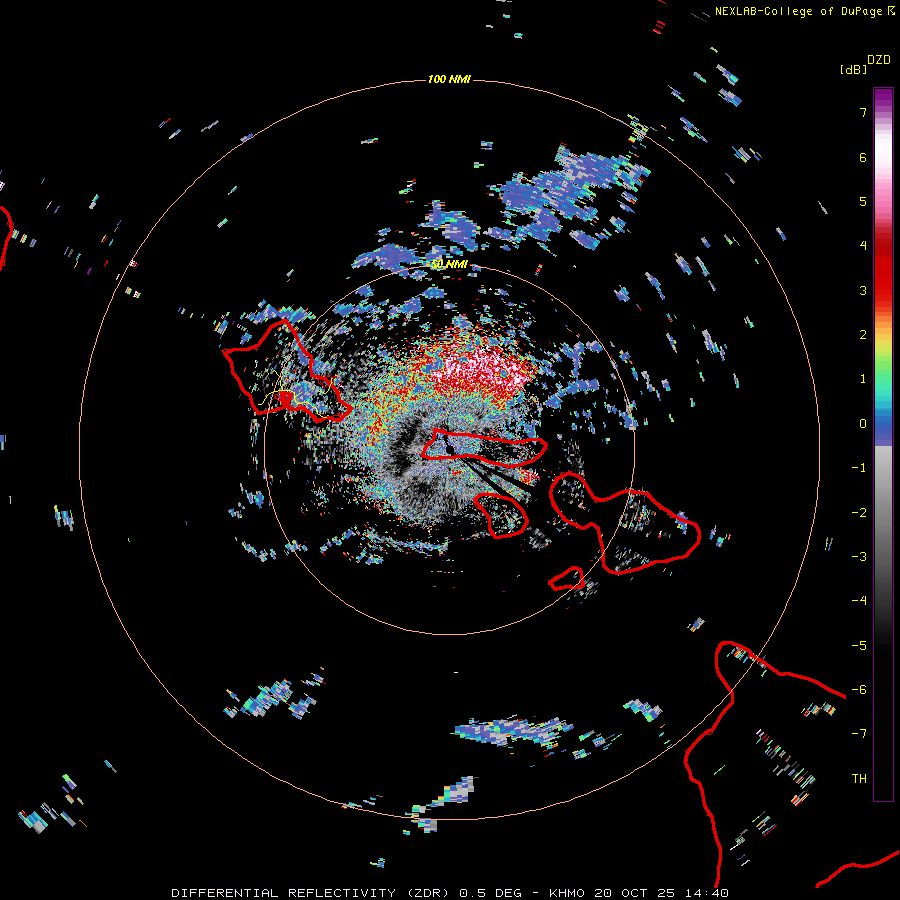Select the -2 scale label
The image size is (900, 900).
click(x=859, y=513)
